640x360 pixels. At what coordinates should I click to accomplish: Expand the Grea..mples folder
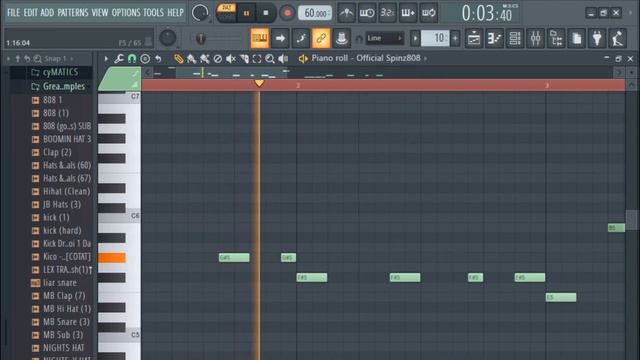[58, 86]
